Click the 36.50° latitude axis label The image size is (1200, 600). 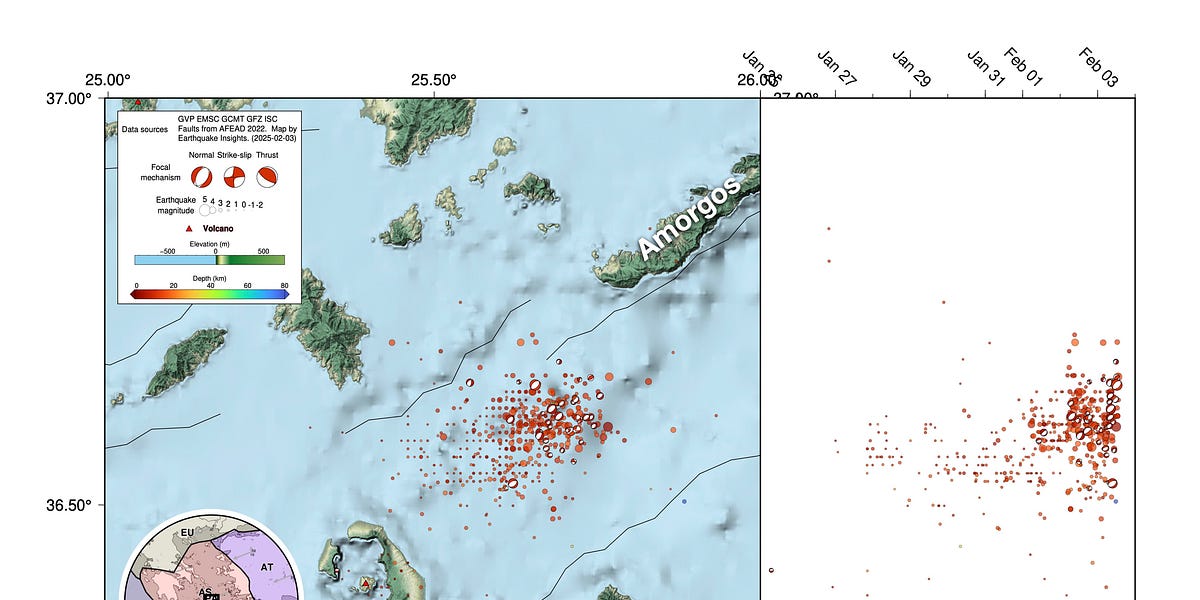tap(68, 505)
